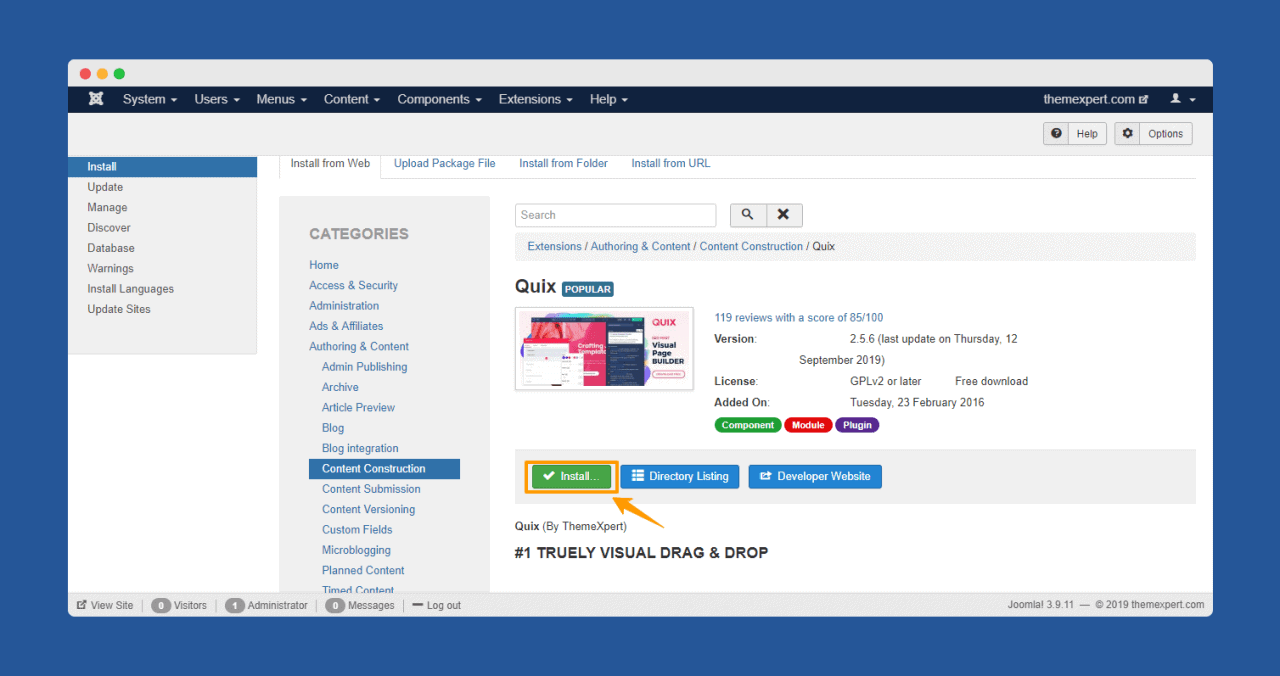Open Help via the question mark button
Image resolution: width=1280 pixels, height=676 pixels.
[1075, 134]
